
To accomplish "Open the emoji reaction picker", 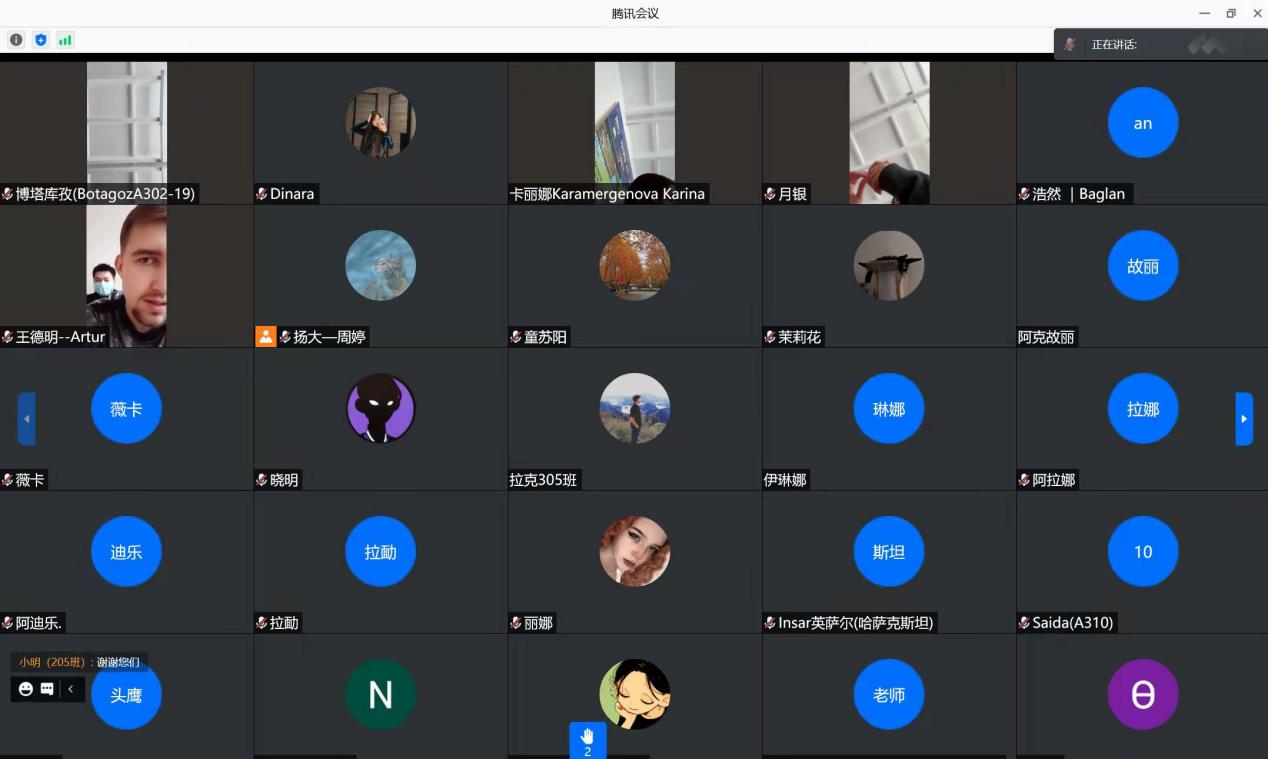I will click(x=26, y=689).
